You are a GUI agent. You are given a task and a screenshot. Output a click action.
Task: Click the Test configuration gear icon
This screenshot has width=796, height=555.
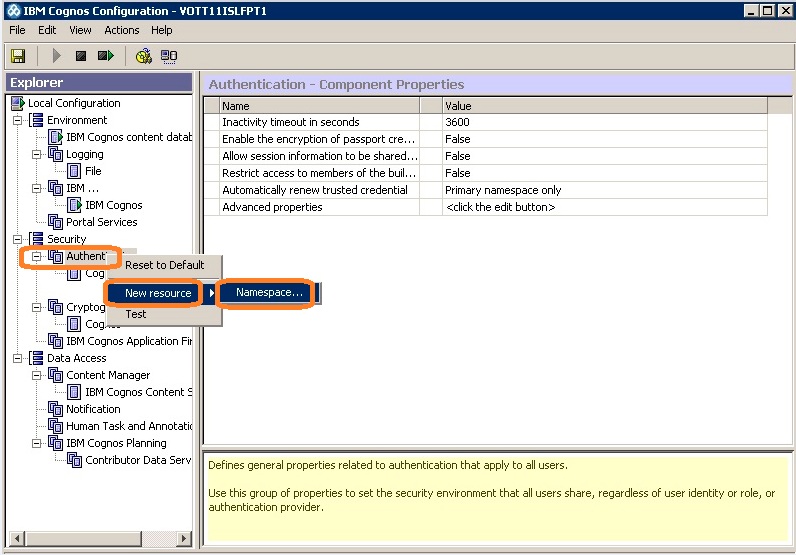pyautogui.click(x=144, y=56)
